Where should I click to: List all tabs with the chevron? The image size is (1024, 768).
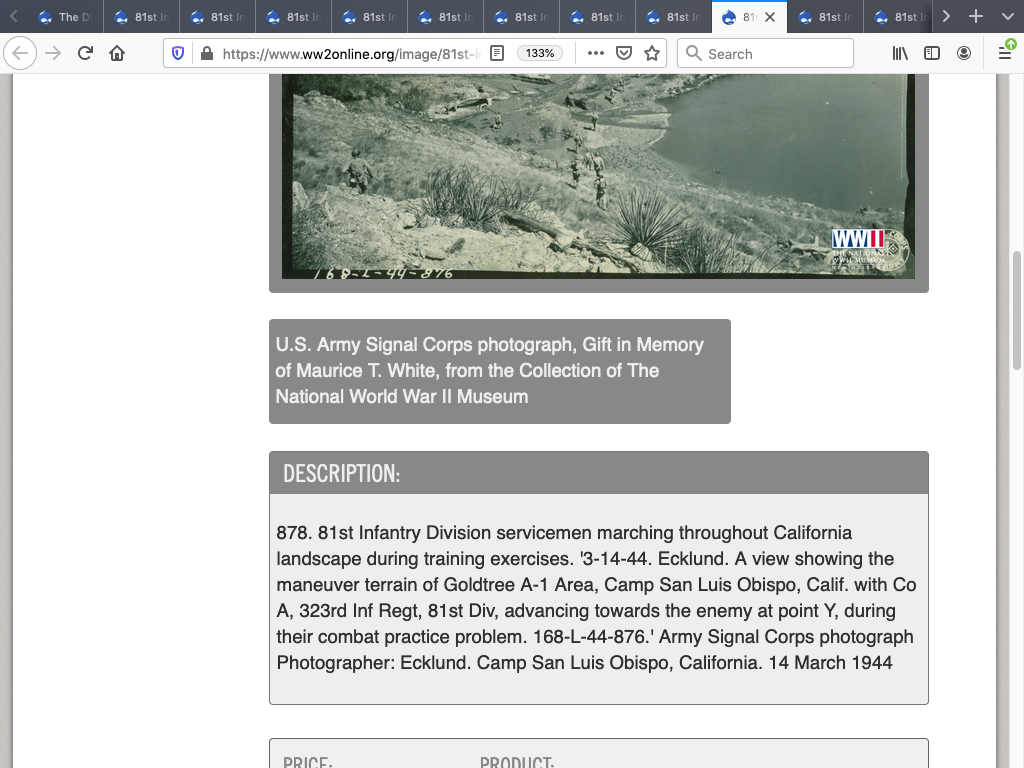(x=1006, y=17)
